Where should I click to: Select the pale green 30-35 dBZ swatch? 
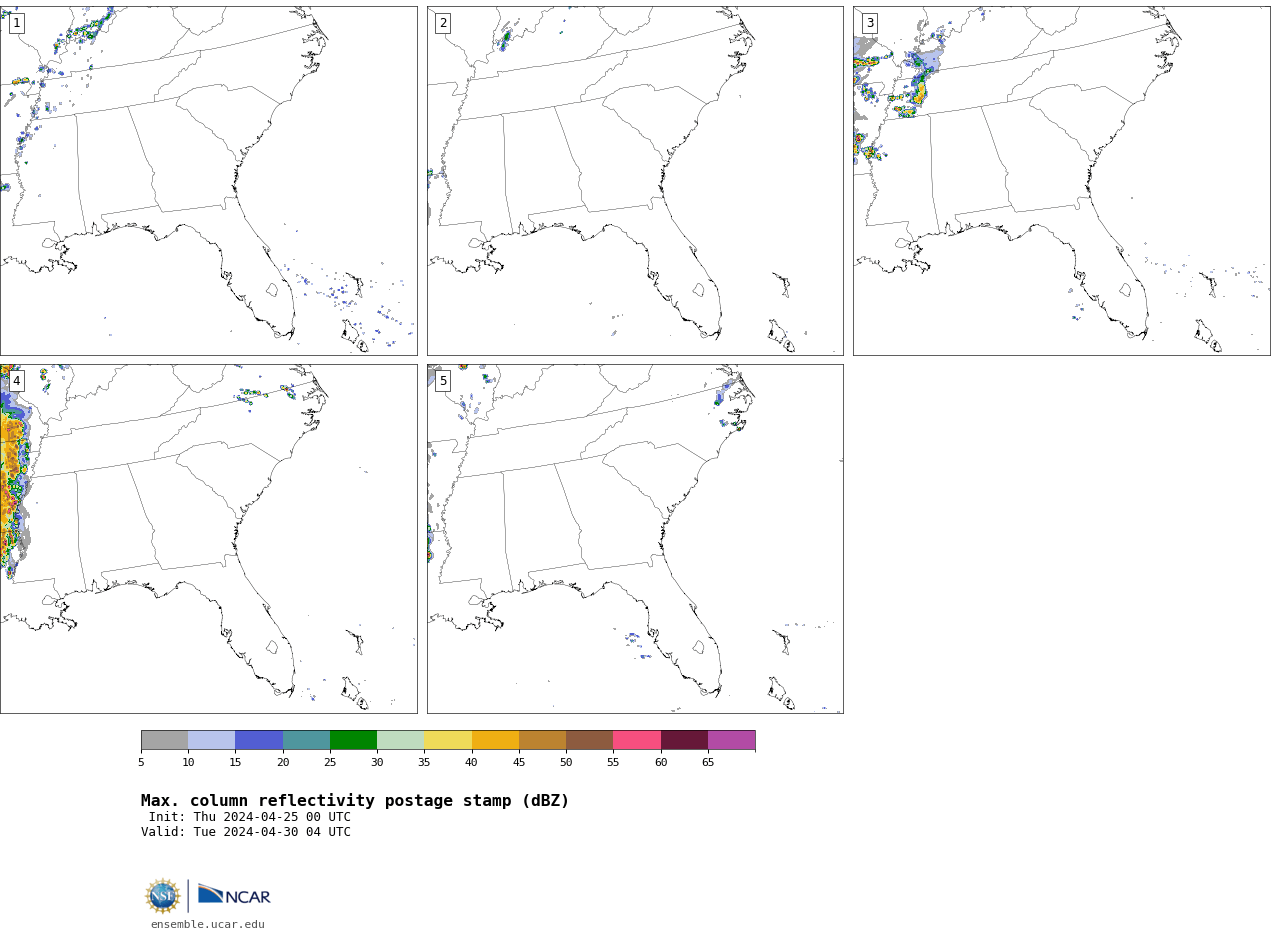400,740
